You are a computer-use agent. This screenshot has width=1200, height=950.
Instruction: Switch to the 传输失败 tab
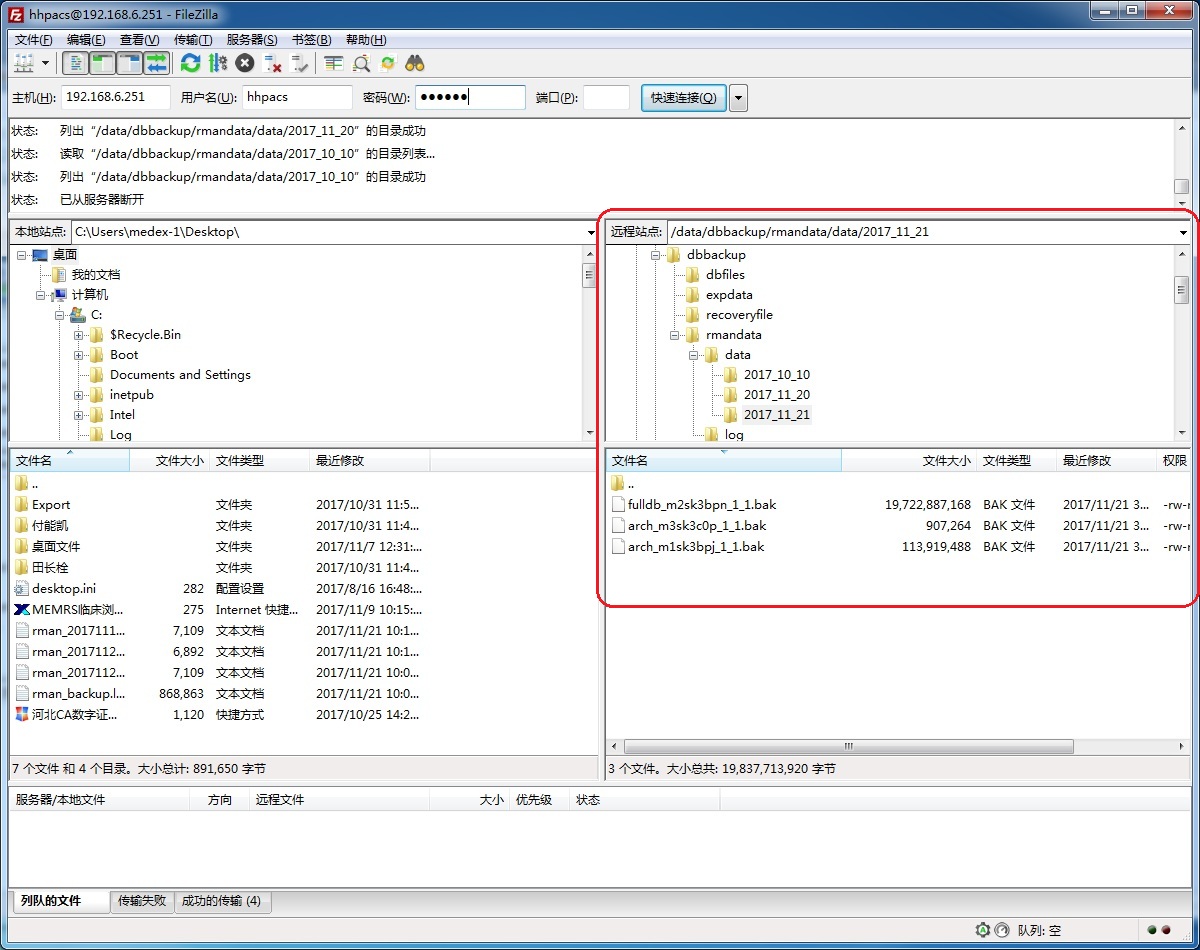pyautogui.click(x=141, y=901)
